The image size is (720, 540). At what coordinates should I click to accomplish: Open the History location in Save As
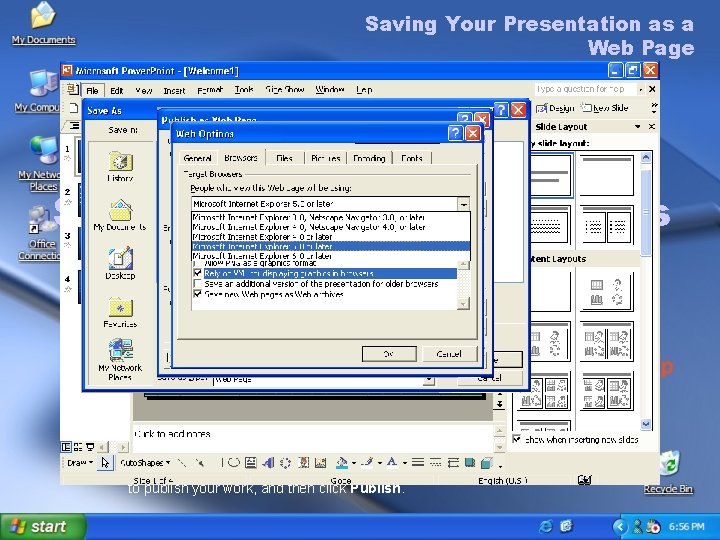pos(120,166)
